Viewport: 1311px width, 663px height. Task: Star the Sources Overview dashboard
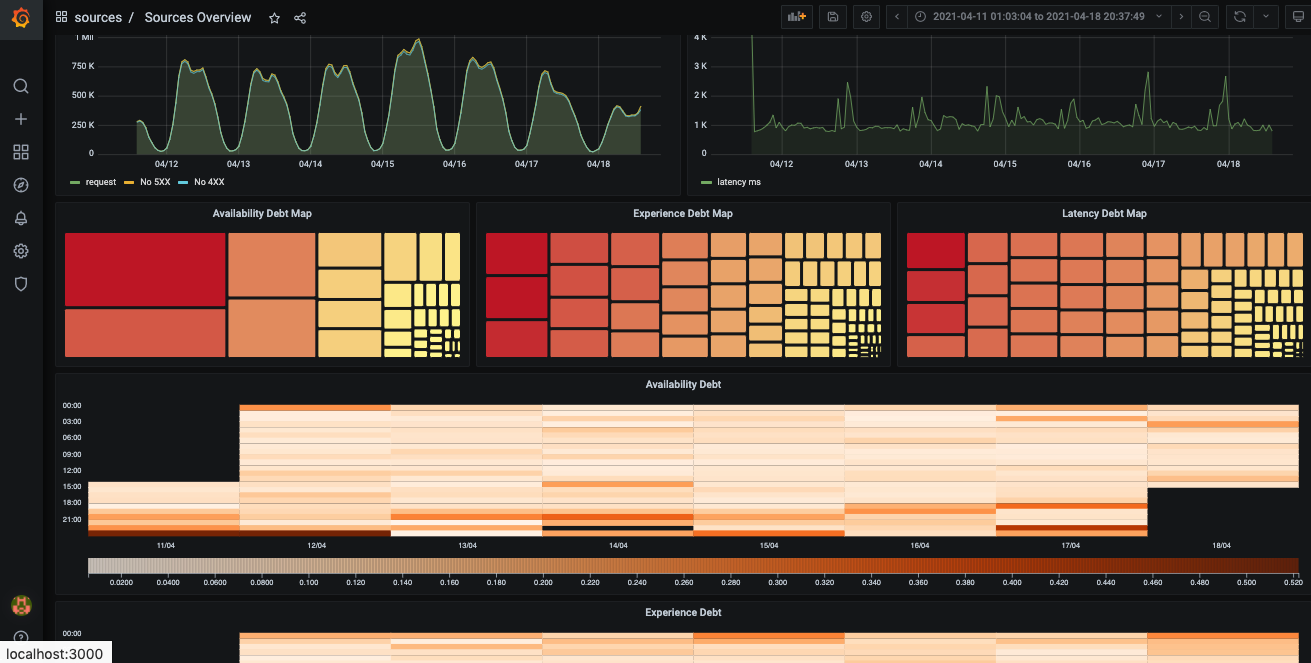274,18
